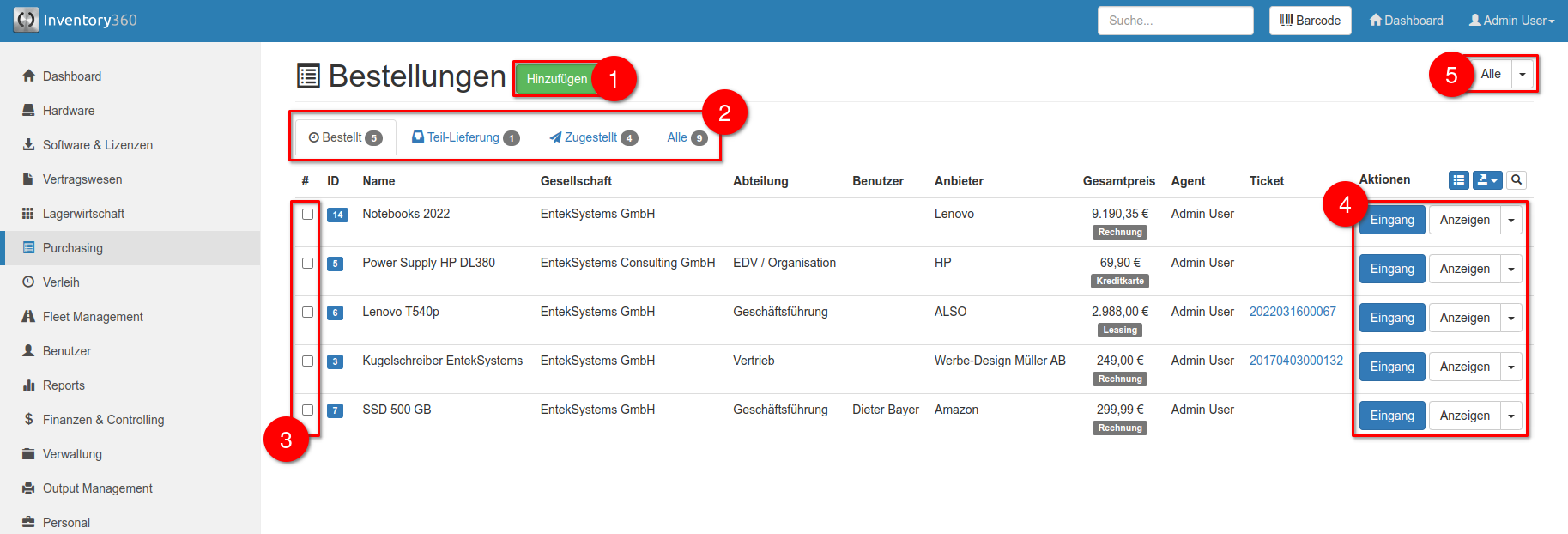The image size is (1568, 534).
Task: Click Eingang for SSD 500 GB
Action: (x=1392, y=416)
